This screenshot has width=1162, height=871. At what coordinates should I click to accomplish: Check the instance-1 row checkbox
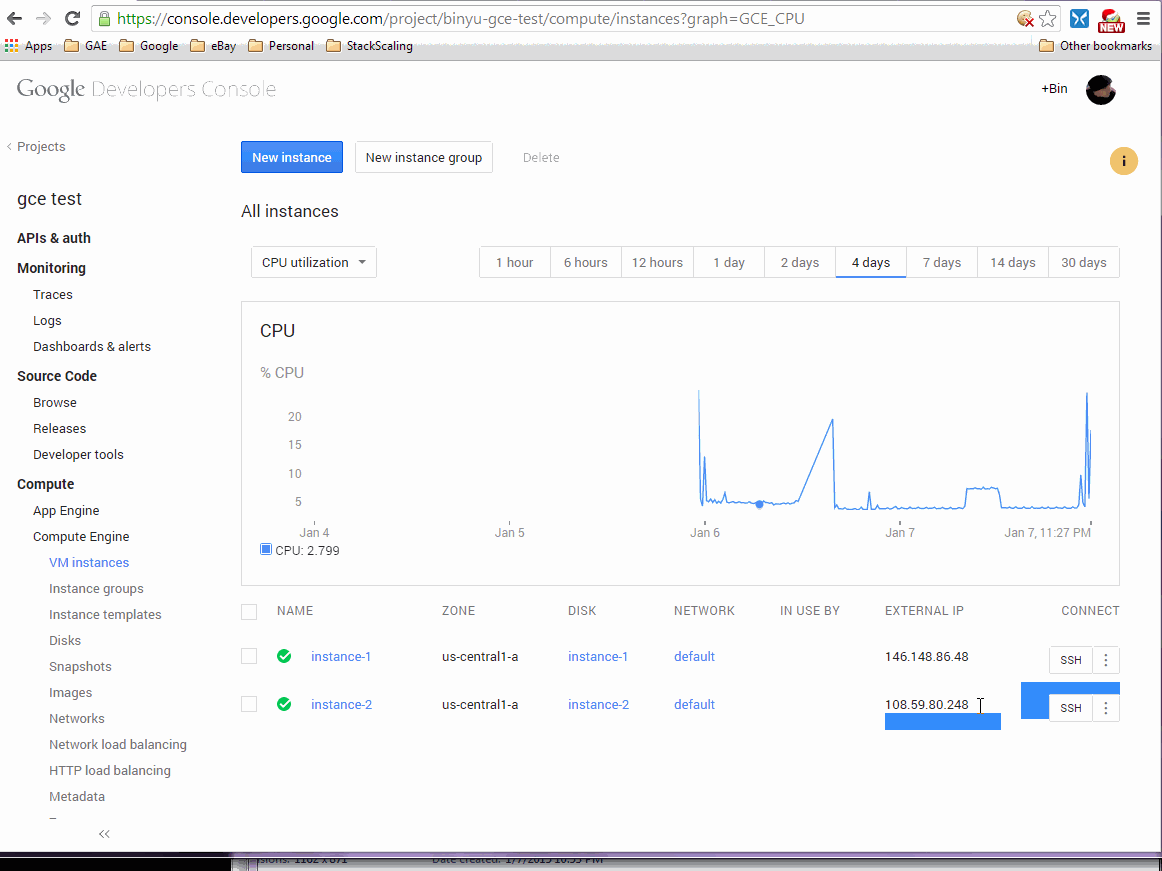(249, 656)
